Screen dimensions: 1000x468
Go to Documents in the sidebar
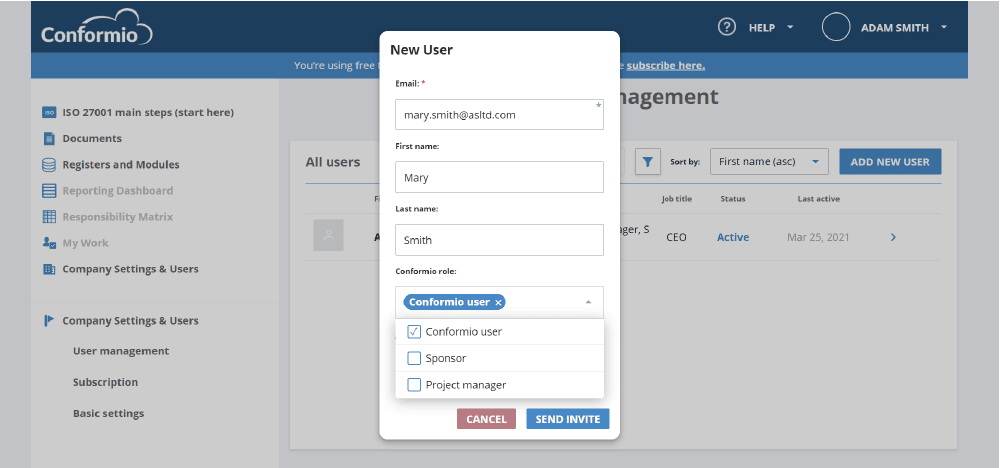pos(92,138)
